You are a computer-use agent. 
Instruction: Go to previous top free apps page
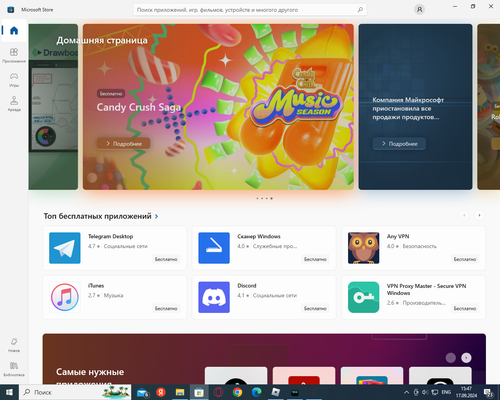[464, 215]
